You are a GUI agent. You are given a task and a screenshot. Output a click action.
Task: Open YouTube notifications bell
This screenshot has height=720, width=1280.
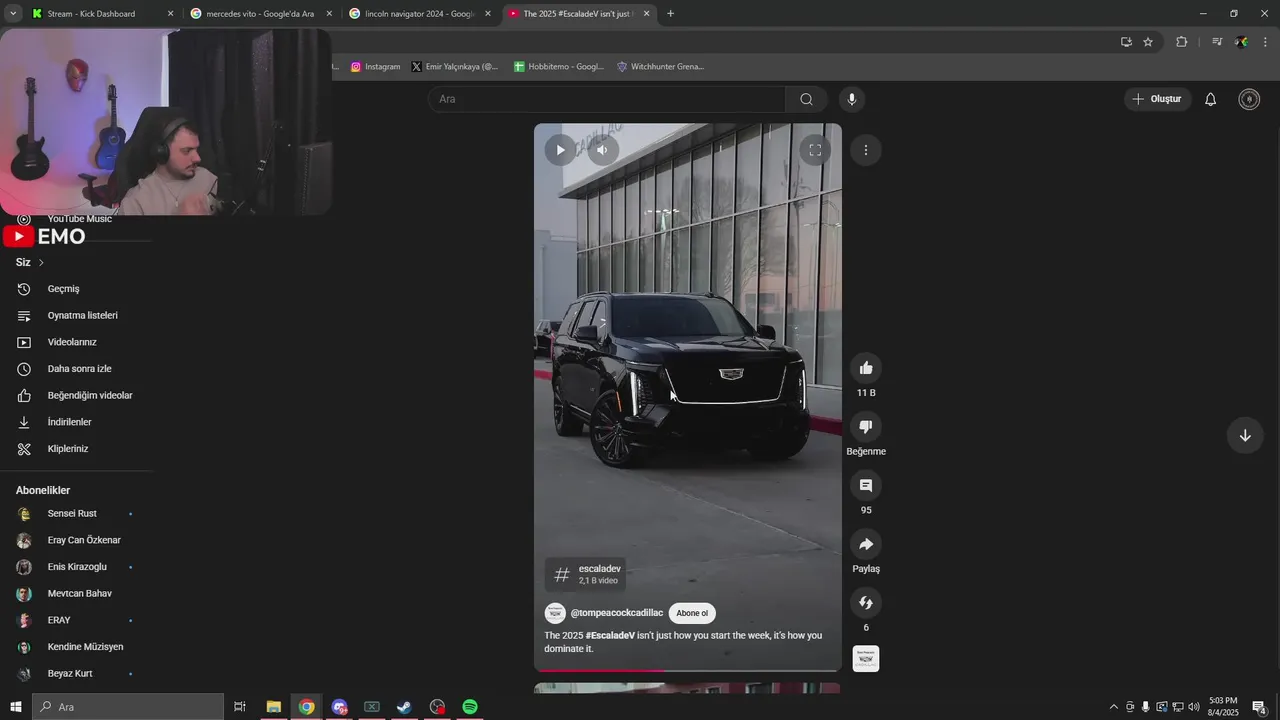tap(1210, 99)
